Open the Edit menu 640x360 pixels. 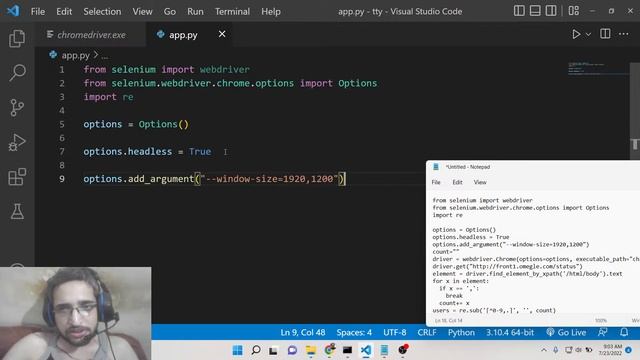click(64, 11)
